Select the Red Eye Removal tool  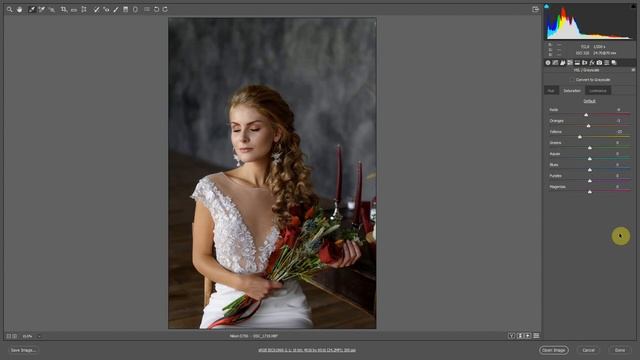(x=106, y=9)
